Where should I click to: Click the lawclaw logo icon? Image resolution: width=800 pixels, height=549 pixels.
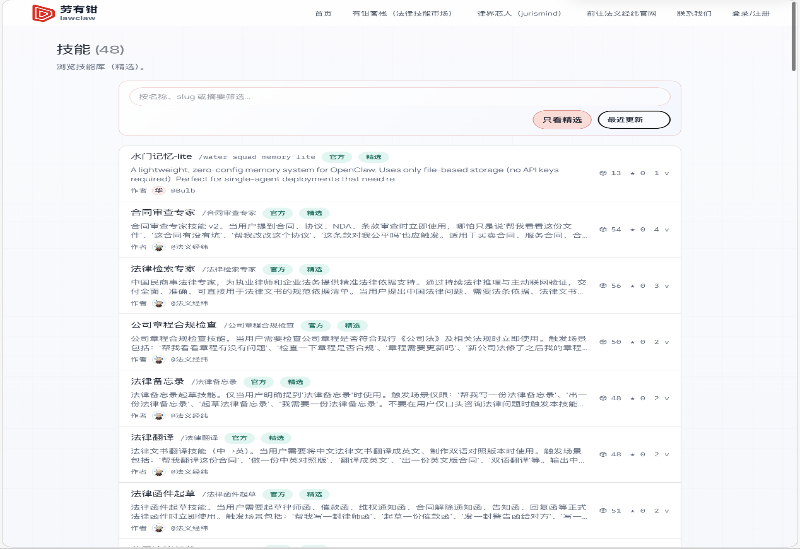pyautogui.click(x=43, y=13)
